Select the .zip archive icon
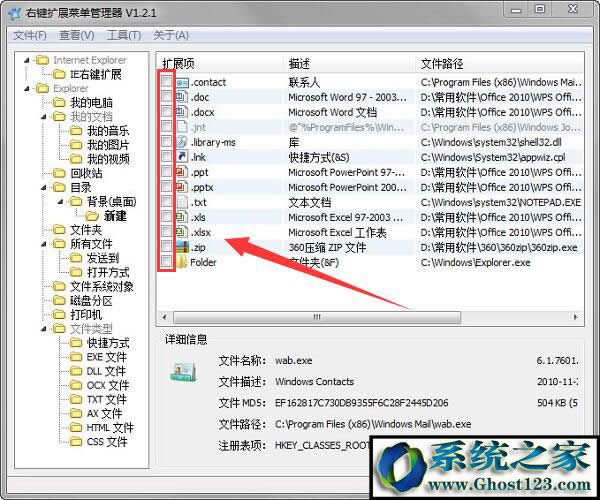The width and height of the screenshot is (600, 500). (181, 247)
